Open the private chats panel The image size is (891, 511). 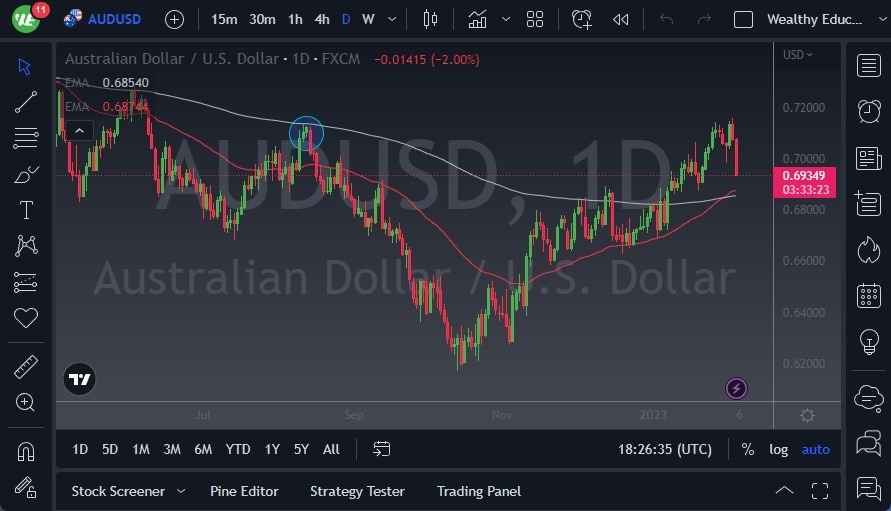pos(869,443)
